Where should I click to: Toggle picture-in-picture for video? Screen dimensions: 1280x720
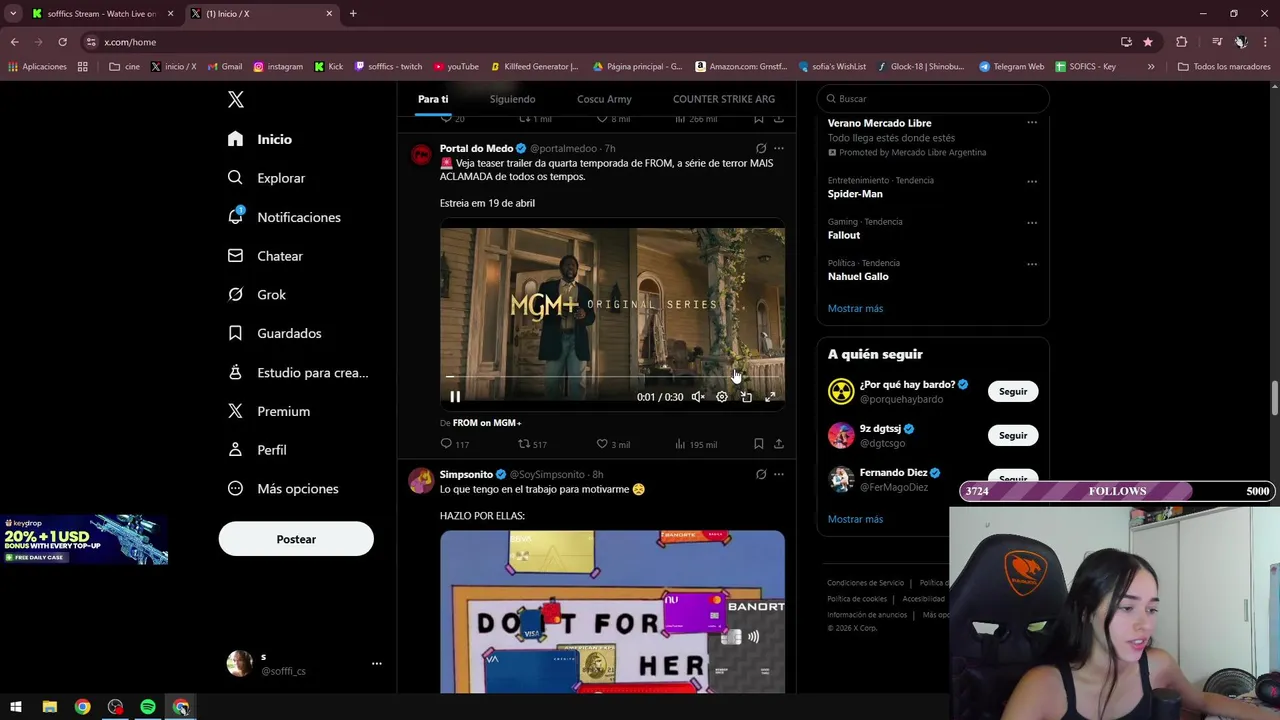pyautogui.click(x=746, y=397)
